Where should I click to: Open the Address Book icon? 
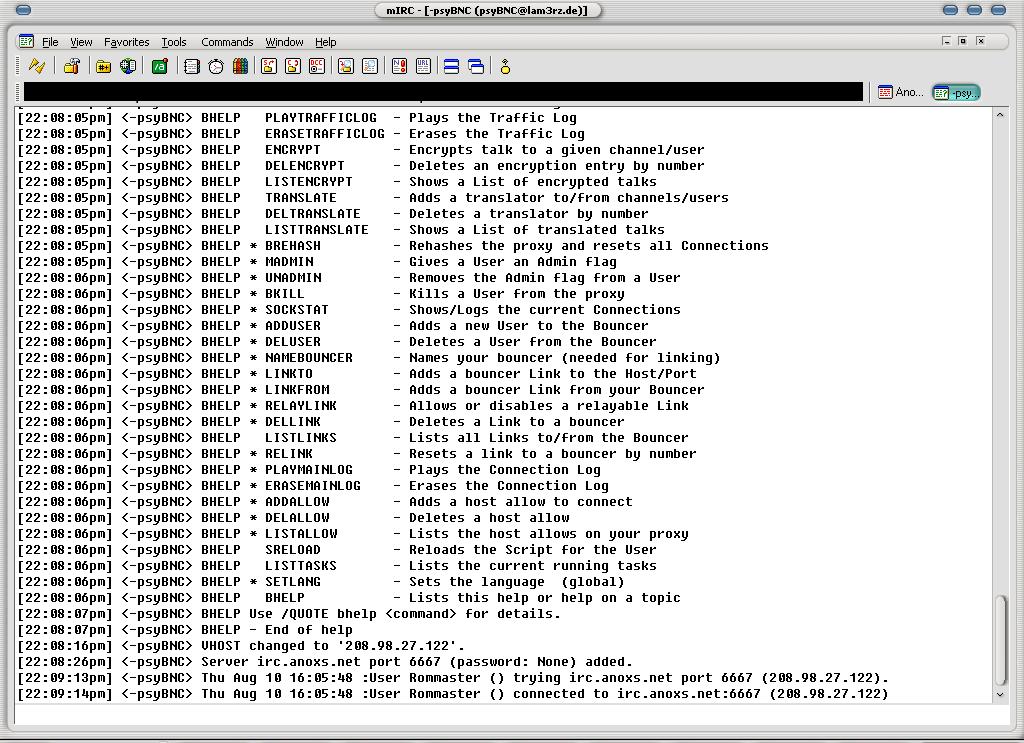coord(191,66)
